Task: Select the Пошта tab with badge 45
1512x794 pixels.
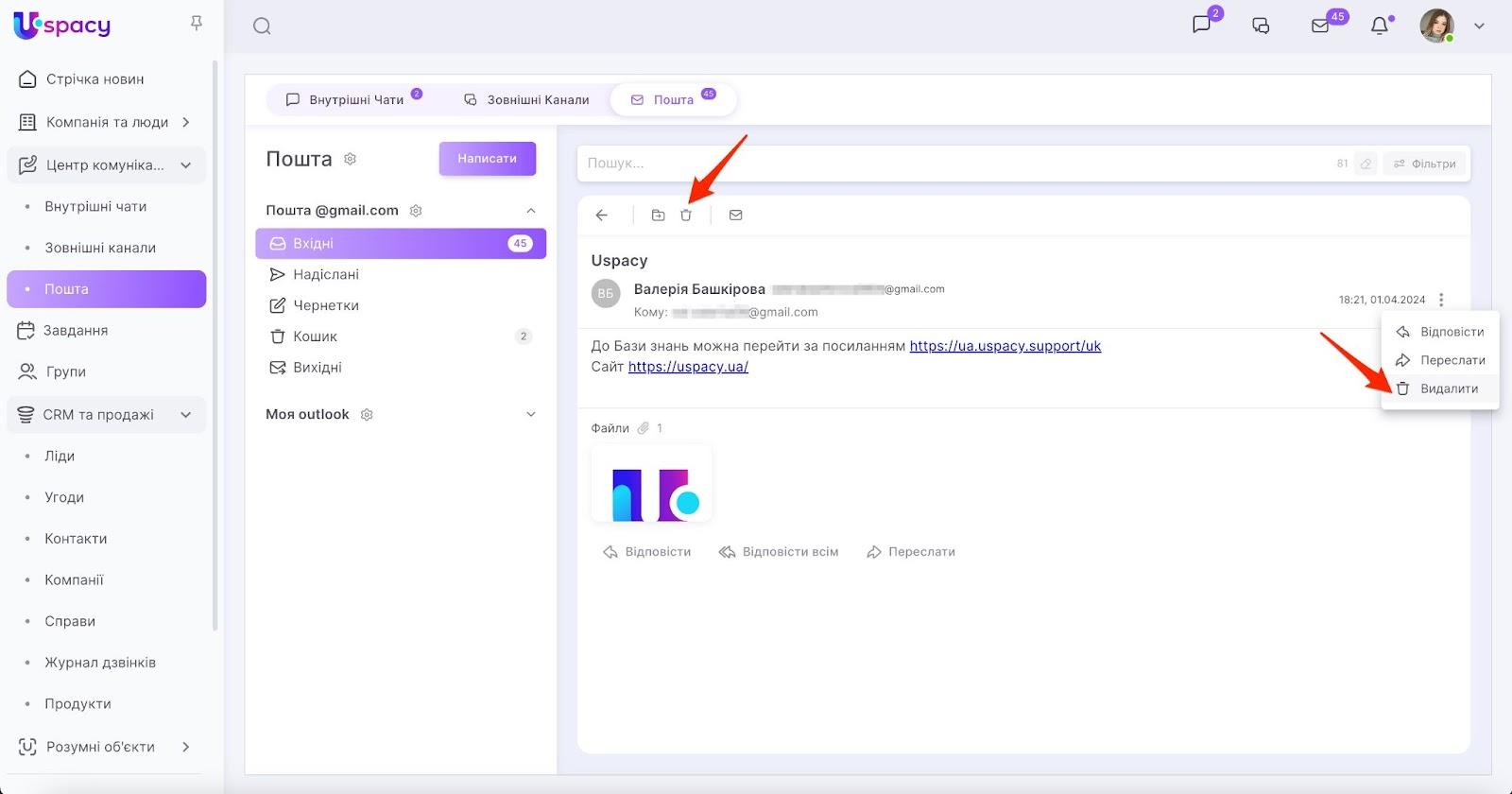Action: click(x=673, y=99)
